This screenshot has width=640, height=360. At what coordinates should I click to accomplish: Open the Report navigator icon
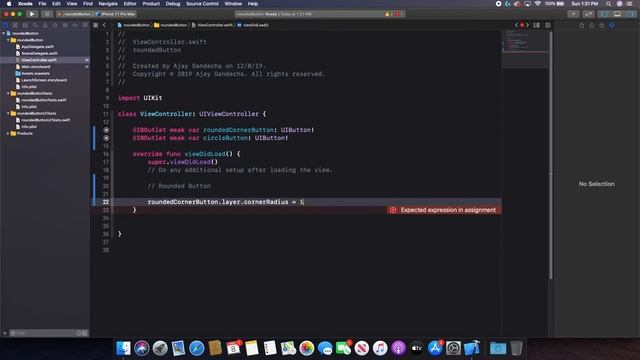(84, 25)
